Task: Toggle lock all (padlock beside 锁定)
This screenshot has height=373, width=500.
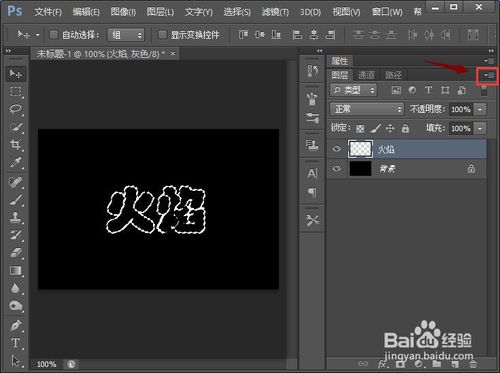Action: pos(405,128)
